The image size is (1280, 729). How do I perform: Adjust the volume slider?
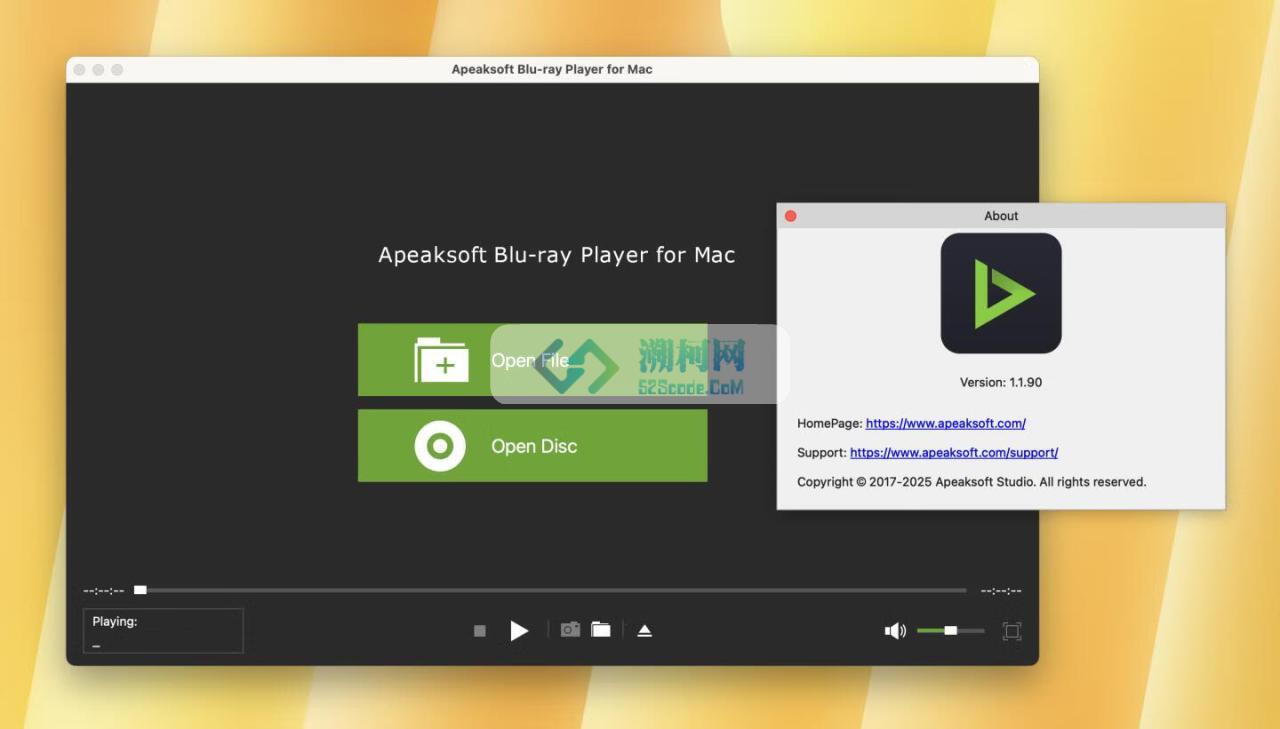(951, 631)
